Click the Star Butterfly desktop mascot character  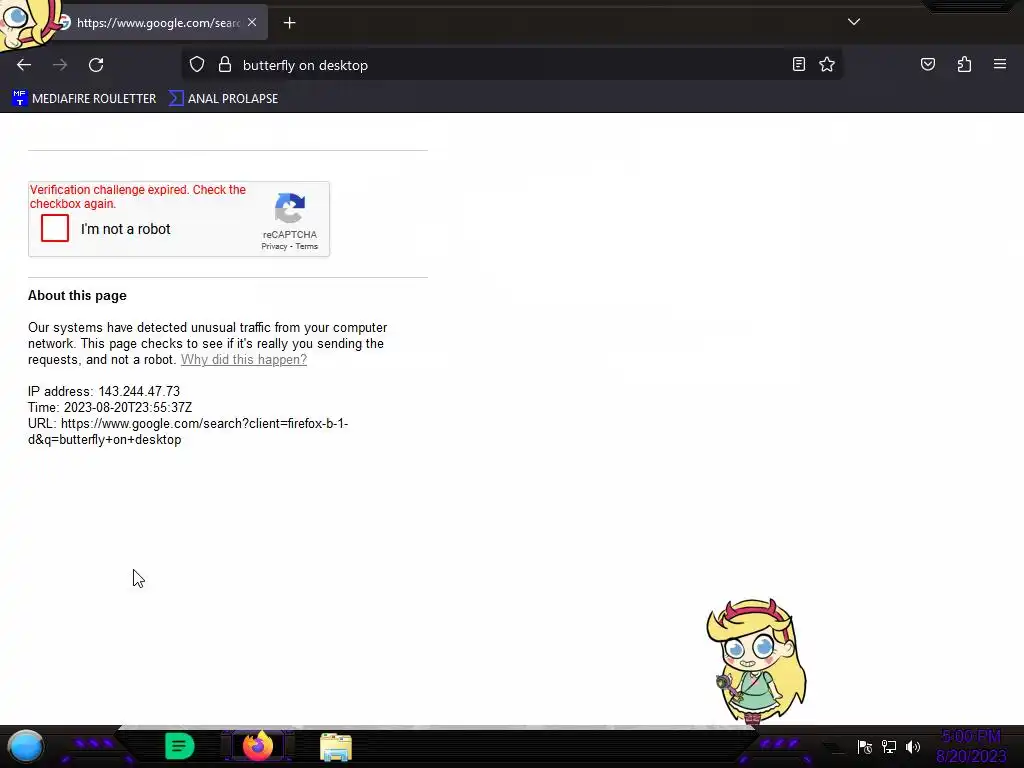click(756, 661)
